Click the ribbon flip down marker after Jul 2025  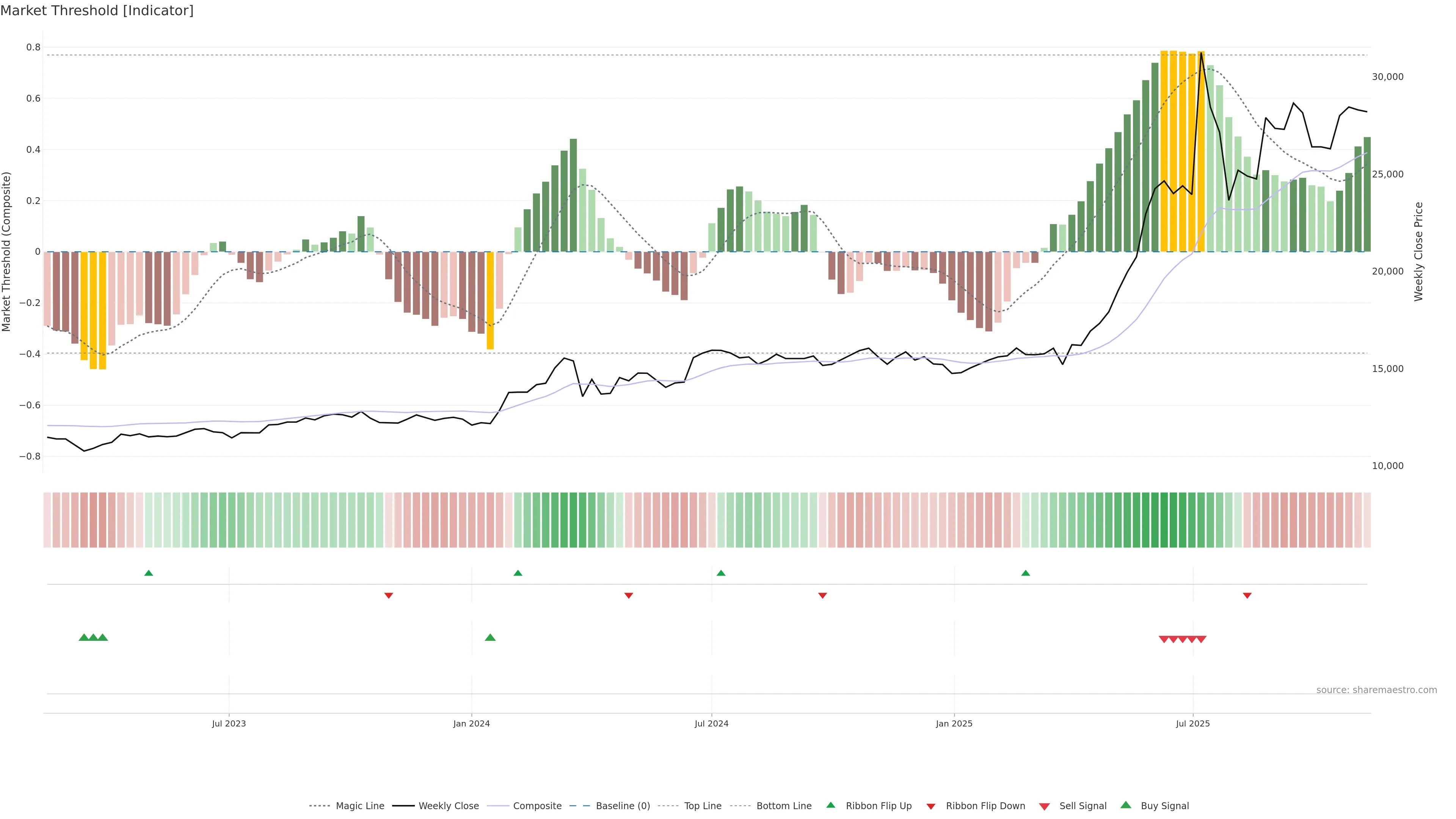click(x=1247, y=596)
